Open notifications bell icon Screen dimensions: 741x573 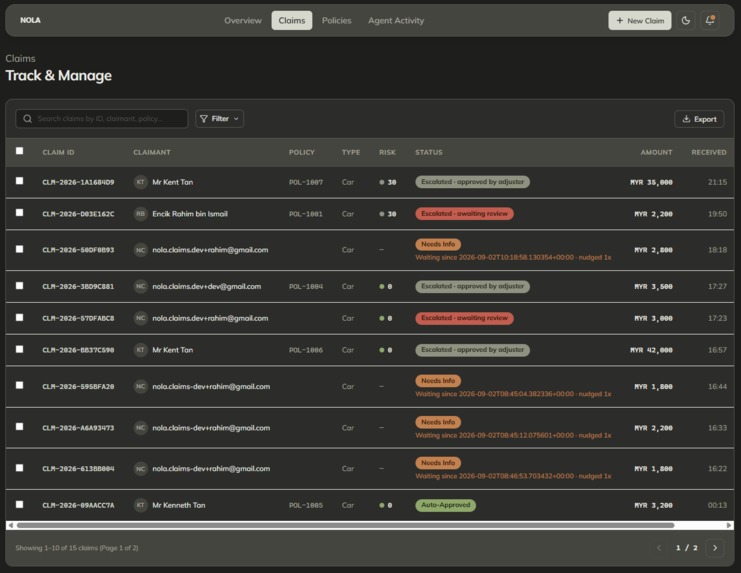[710, 20]
